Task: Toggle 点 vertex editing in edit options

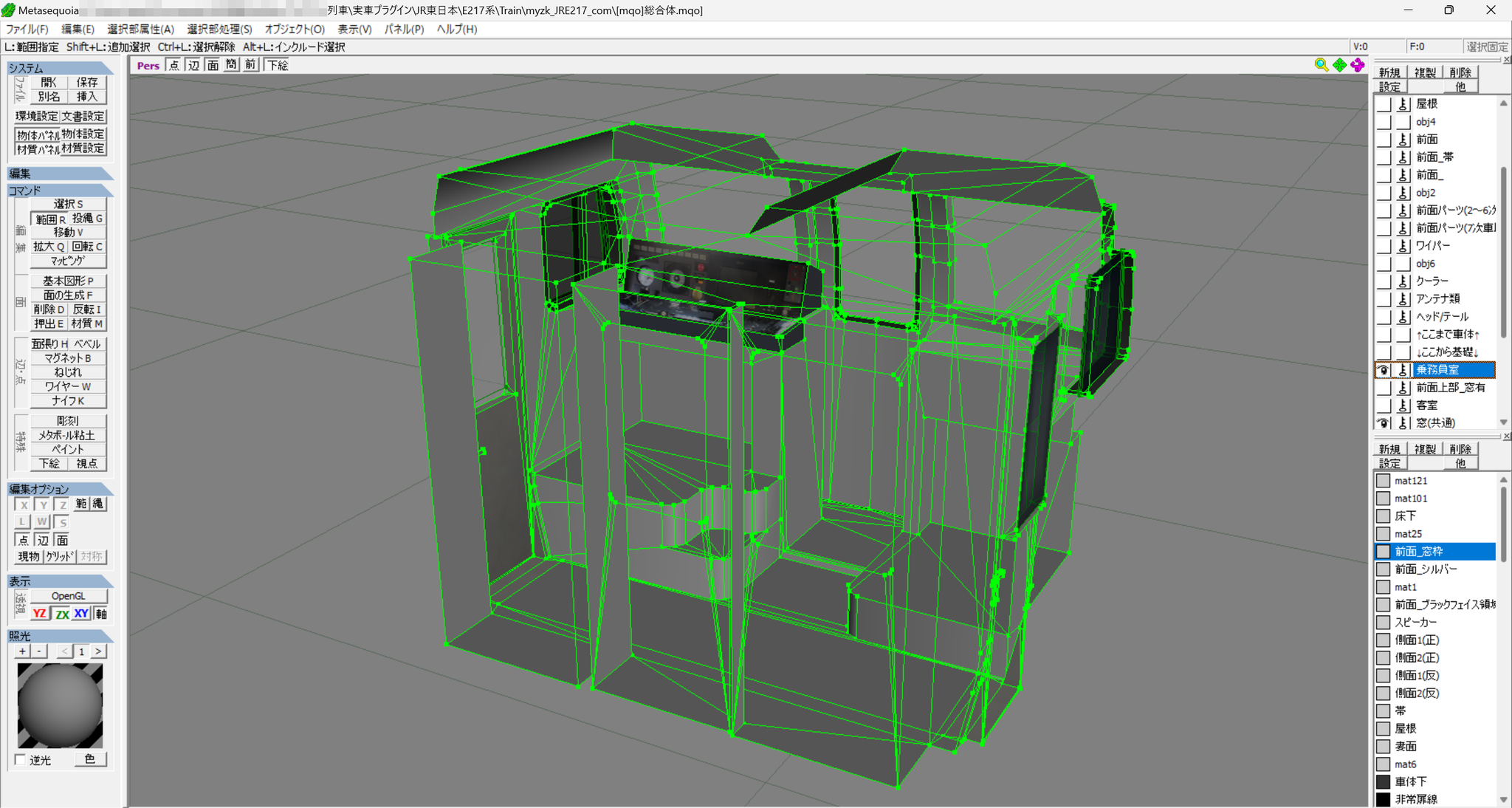Action: tap(24, 540)
